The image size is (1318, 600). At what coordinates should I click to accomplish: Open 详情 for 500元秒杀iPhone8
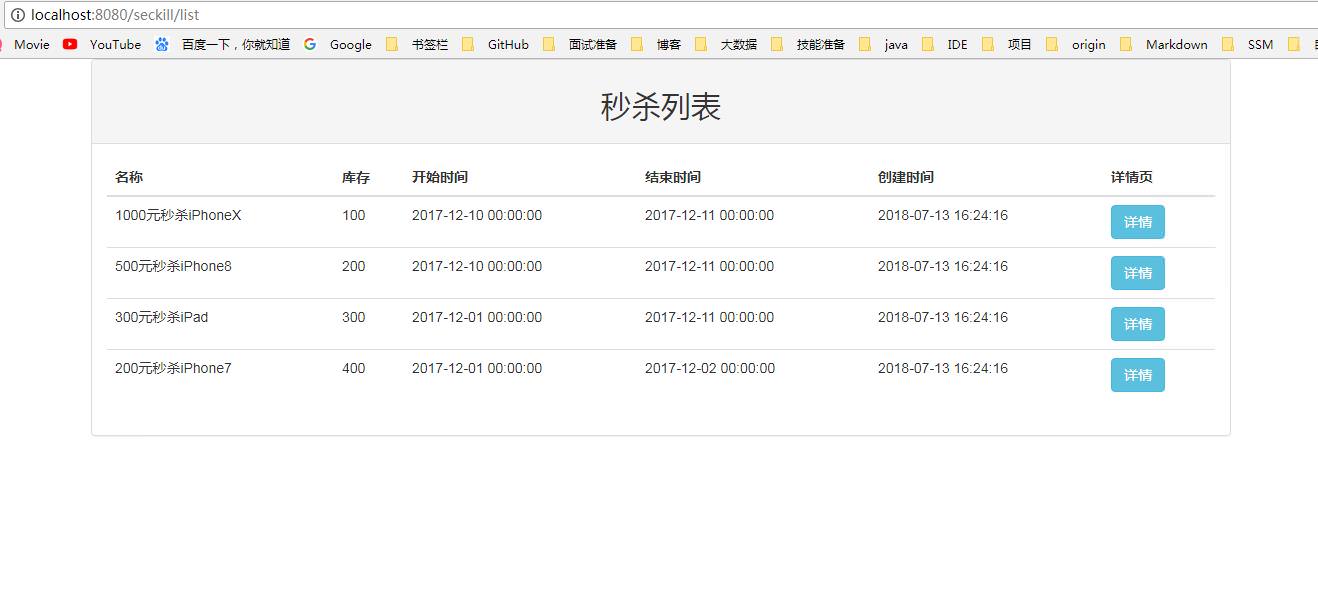(1138, 273)
